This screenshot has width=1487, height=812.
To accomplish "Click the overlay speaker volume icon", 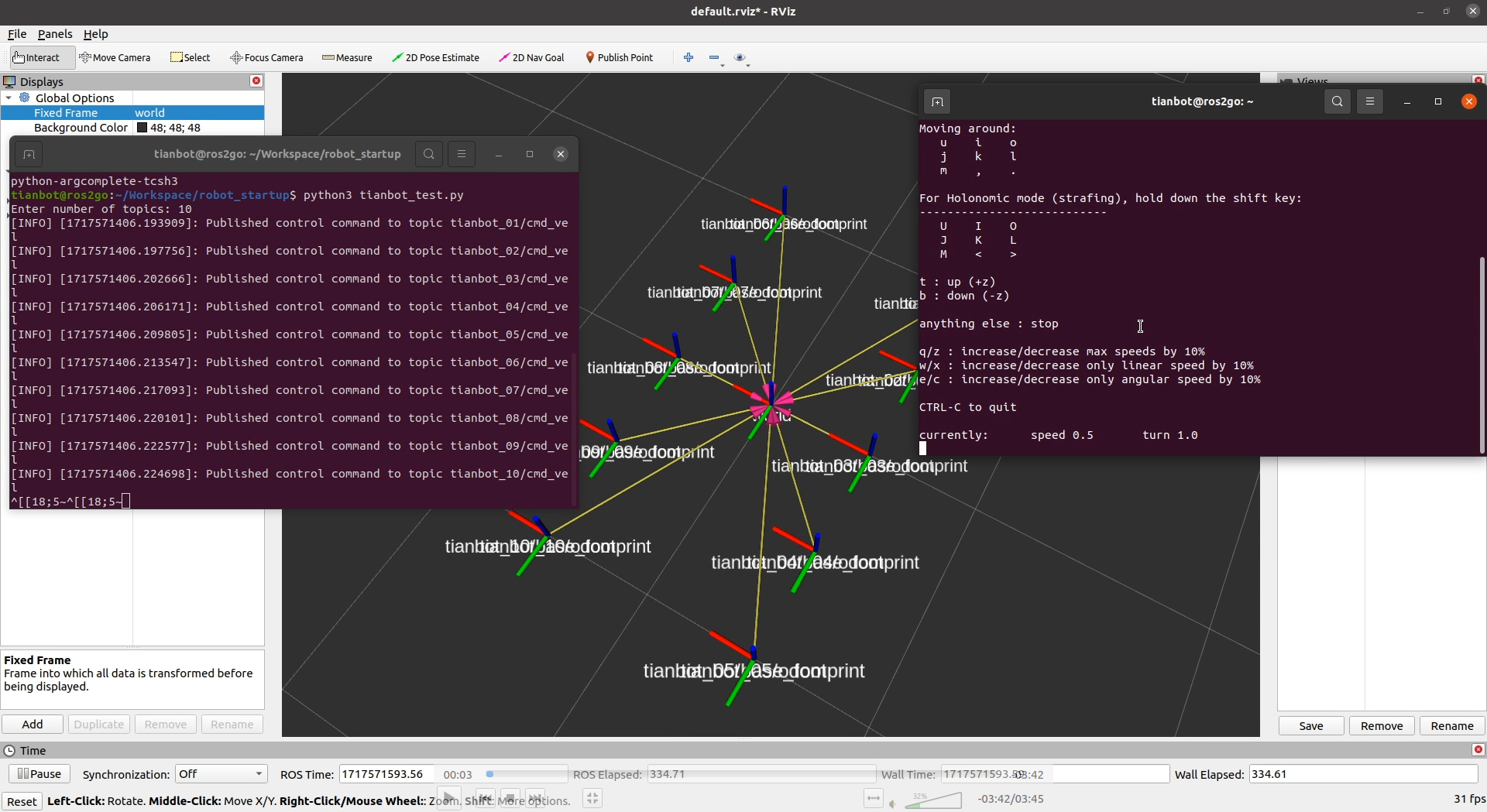I will [x=893, y=803].
